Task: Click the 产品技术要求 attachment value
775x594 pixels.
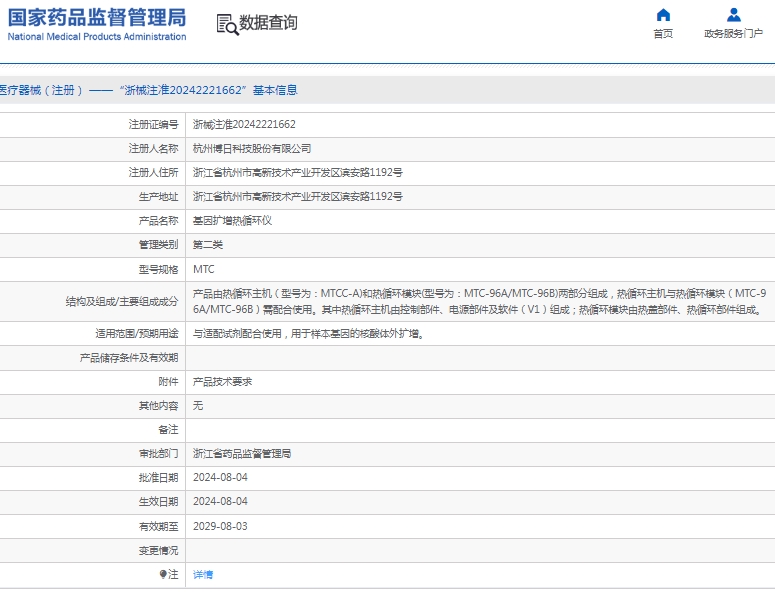Action: 222,382
